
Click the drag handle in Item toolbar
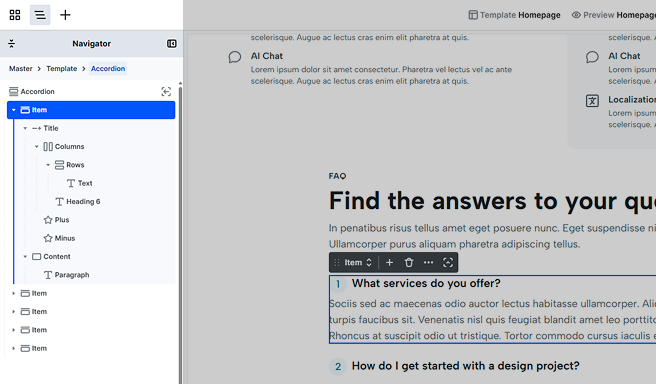pos(337,263)
